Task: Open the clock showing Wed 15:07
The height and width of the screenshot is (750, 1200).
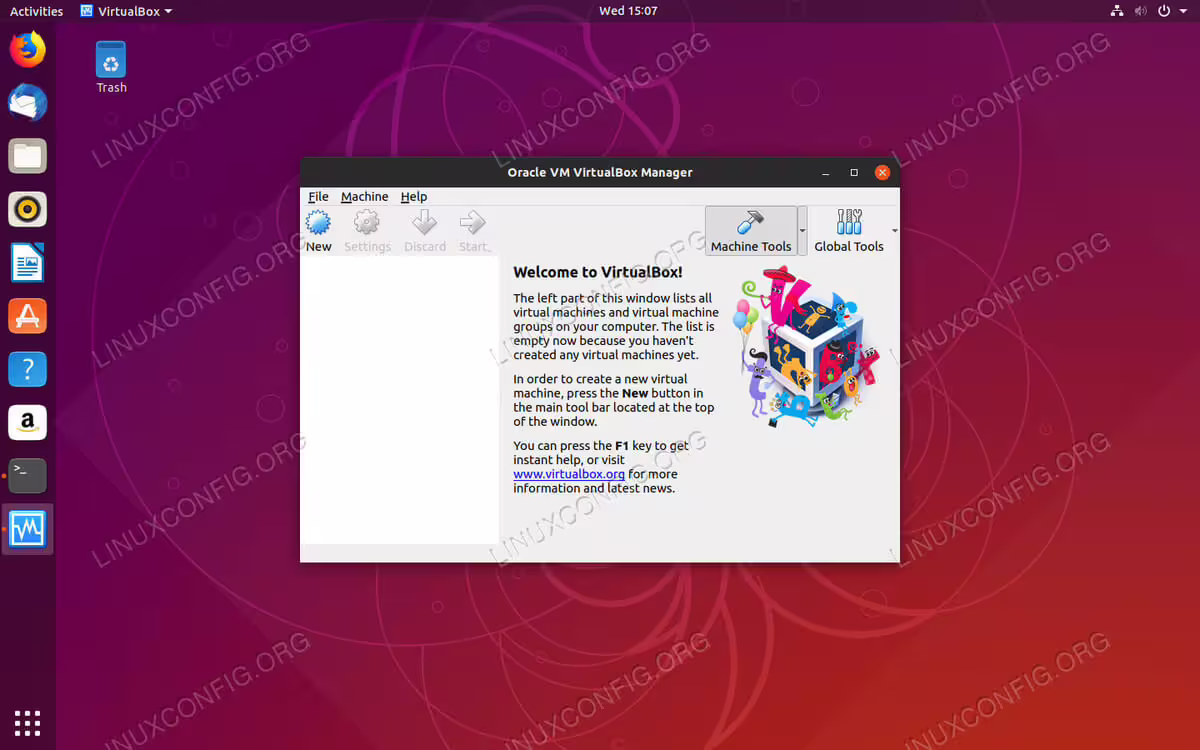Action: 628,11
